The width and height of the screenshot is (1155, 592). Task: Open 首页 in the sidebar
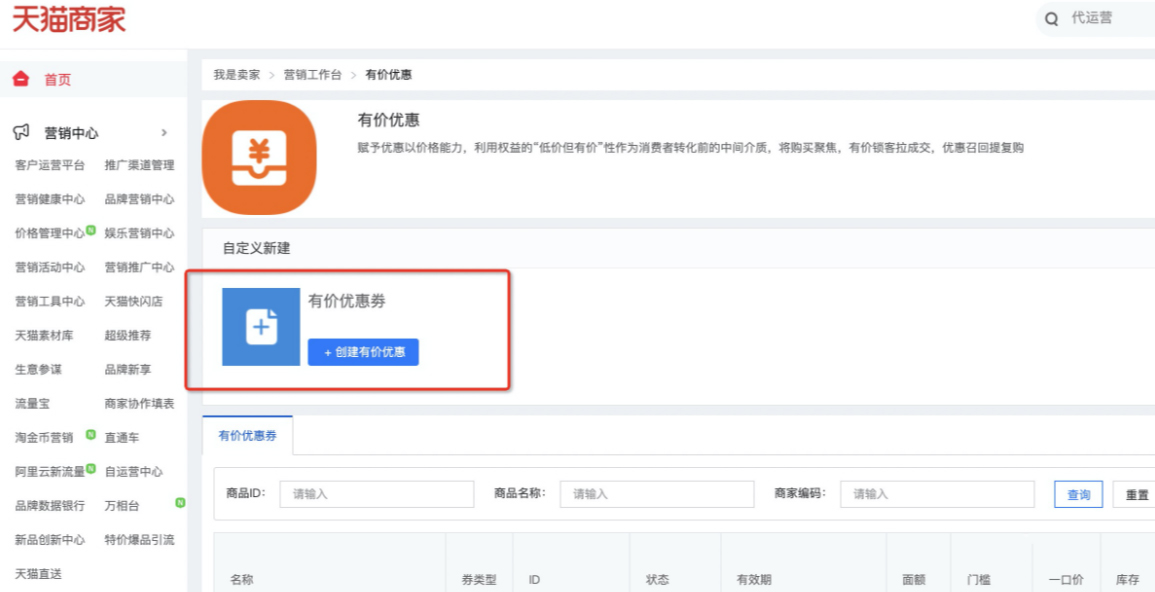pyautogui.click(x=57, y=80)
